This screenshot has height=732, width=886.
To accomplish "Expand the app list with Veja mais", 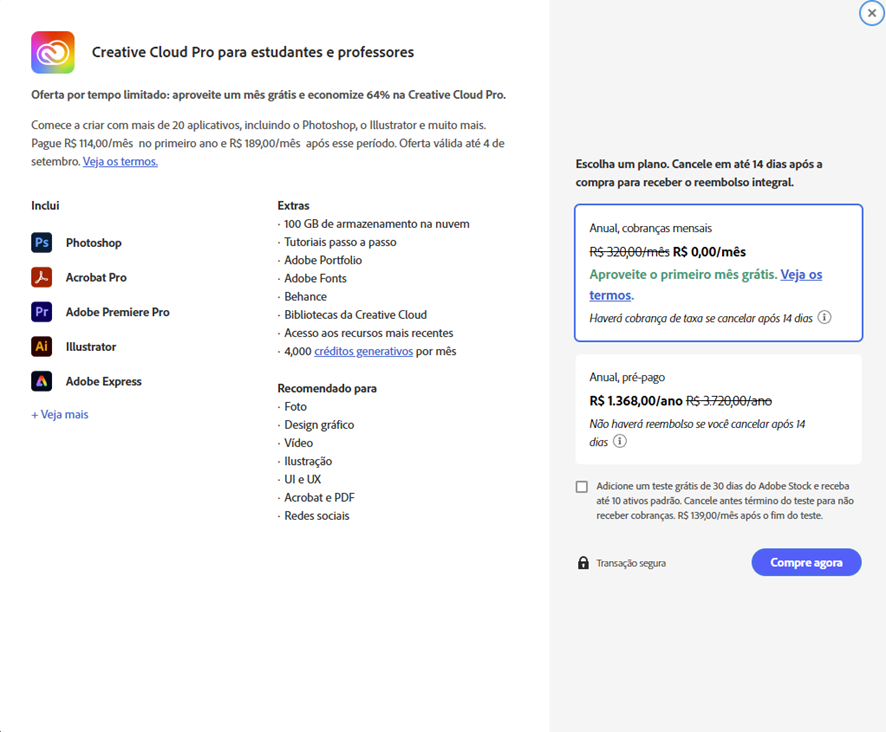I will tap(60, 414).
